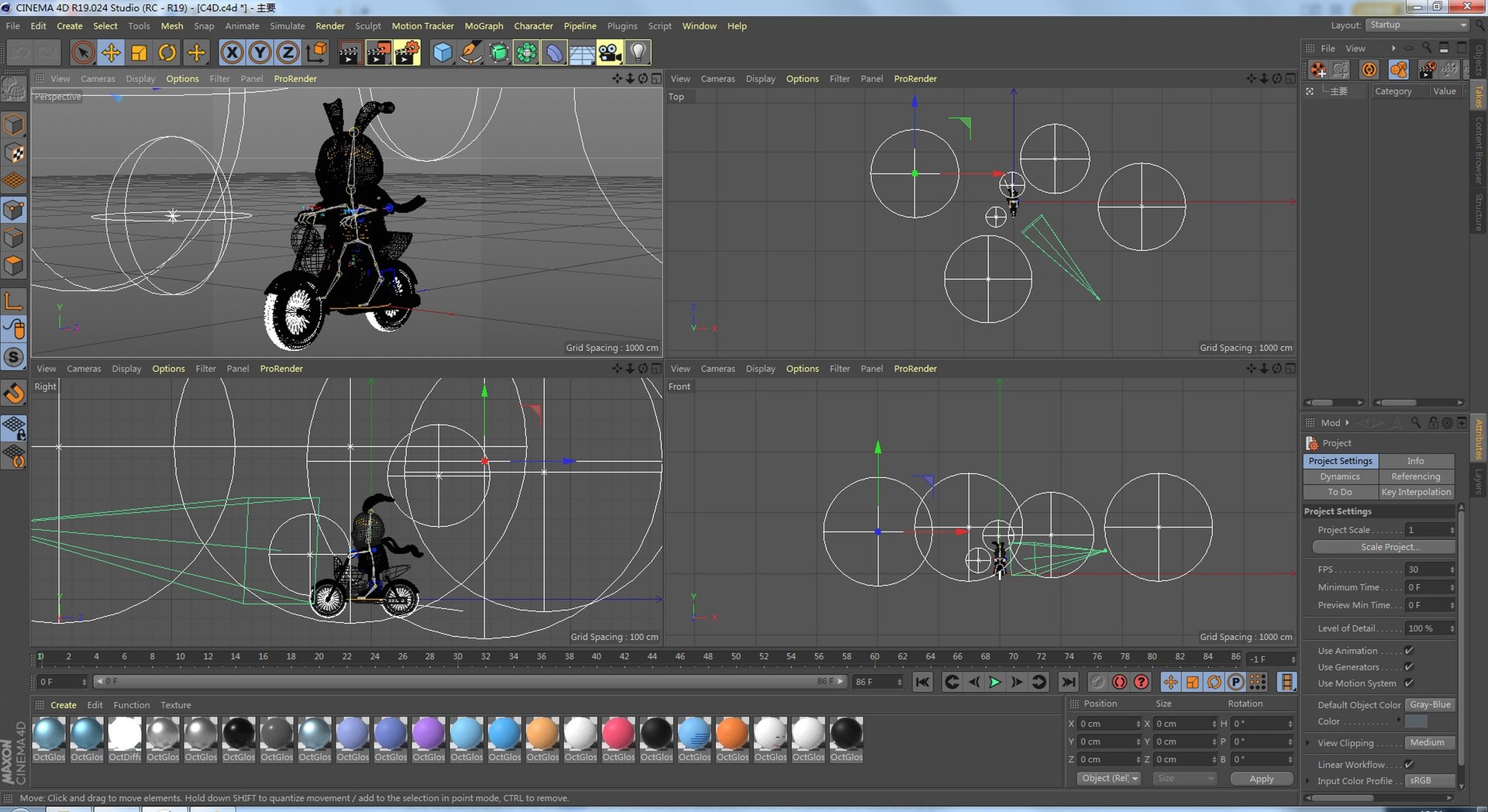Click Make Editable icon in left toolbar
The width and height of the screenshot is (1488, 812).
[14, 90]
